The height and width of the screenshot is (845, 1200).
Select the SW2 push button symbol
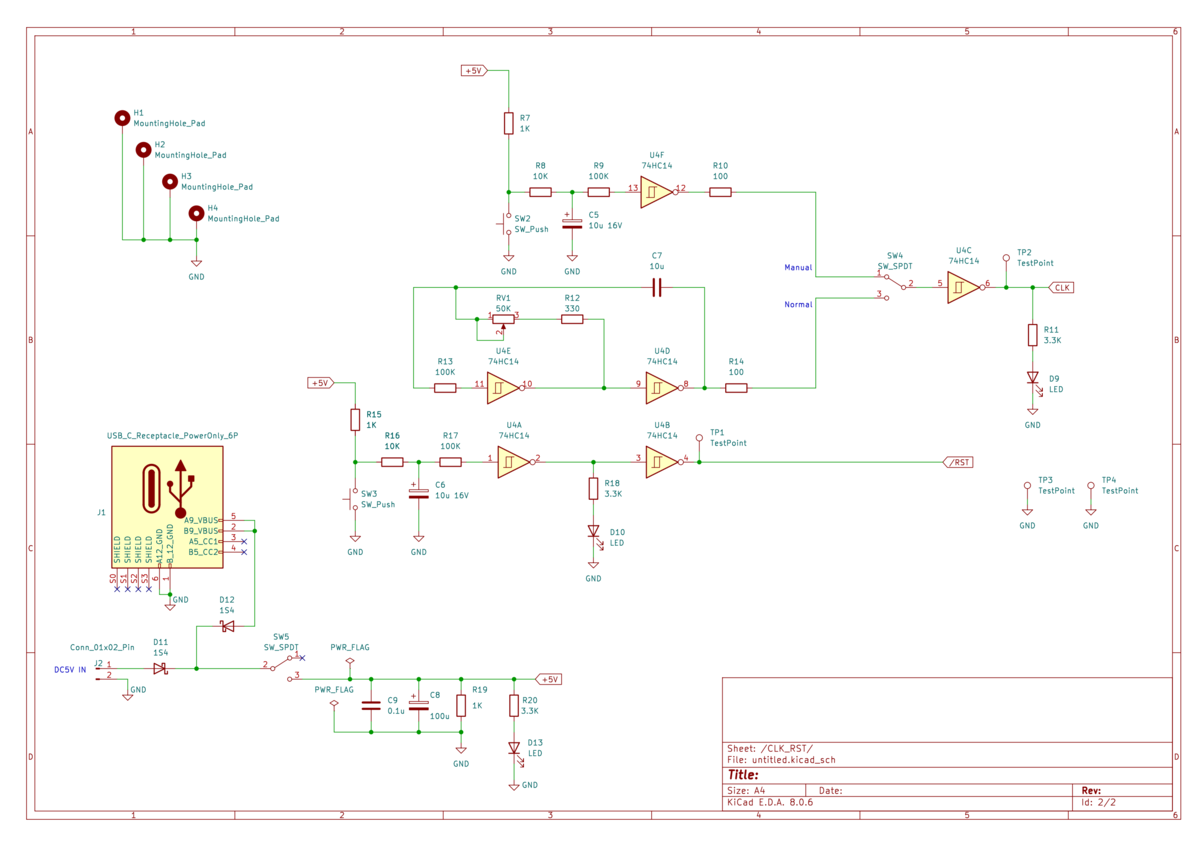[506, 224]
